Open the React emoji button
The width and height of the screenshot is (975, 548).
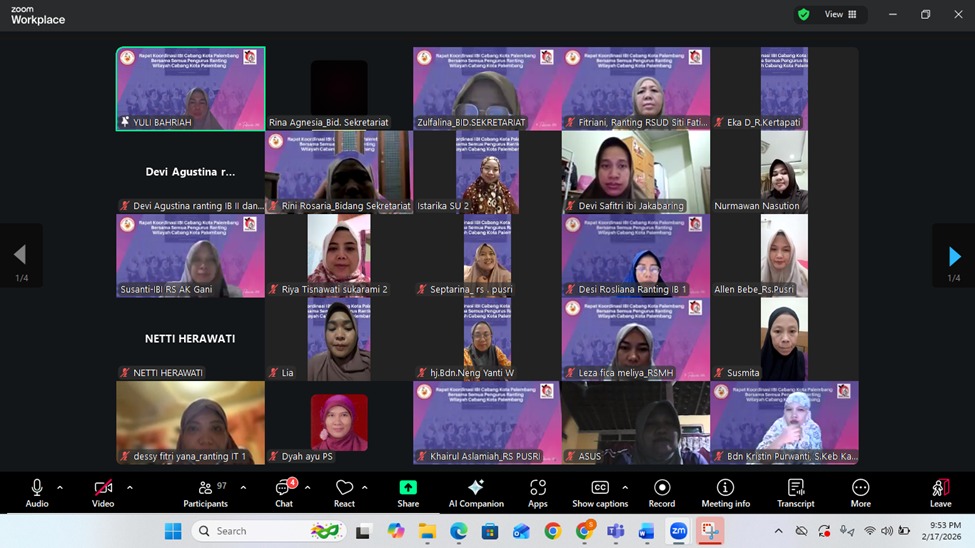coord(344,494)
